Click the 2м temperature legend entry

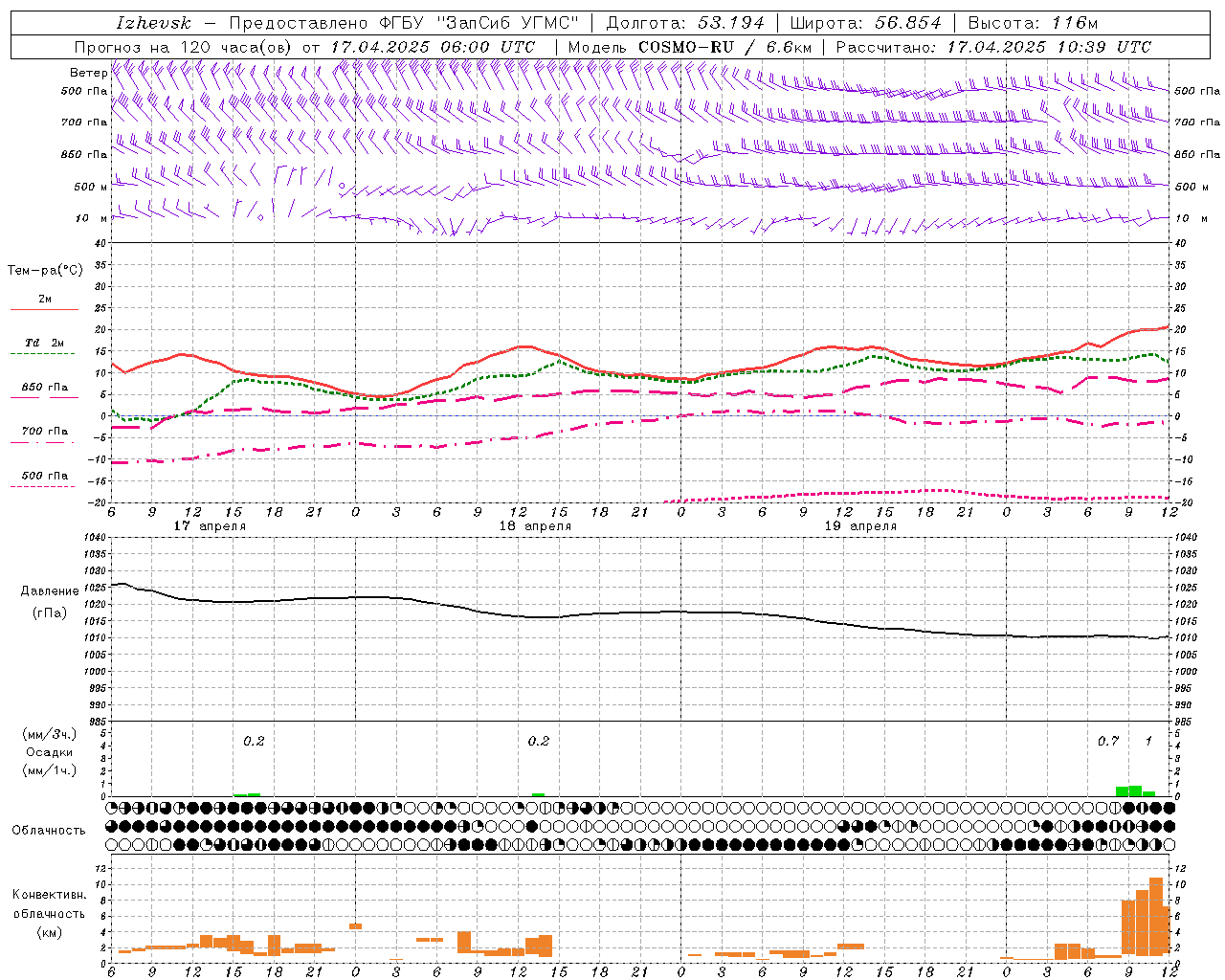[45, 299]
